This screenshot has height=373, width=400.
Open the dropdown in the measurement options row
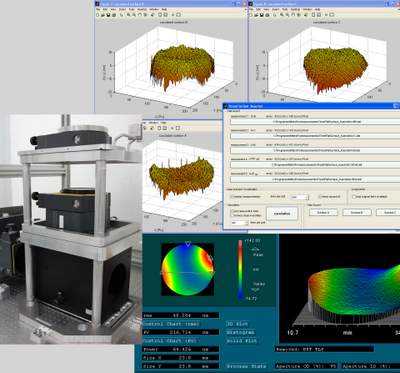tap(299, 197)
